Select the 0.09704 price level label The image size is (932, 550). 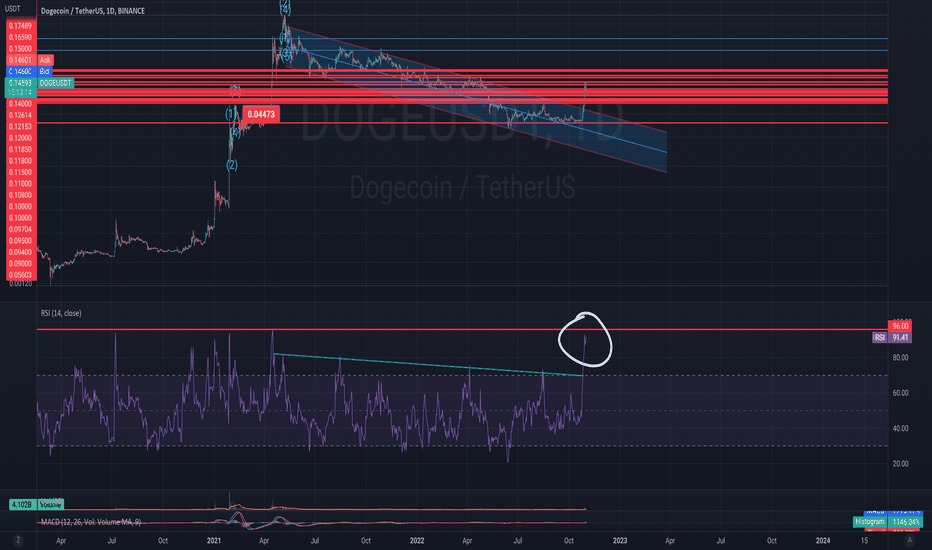click(x=21, y=229)
